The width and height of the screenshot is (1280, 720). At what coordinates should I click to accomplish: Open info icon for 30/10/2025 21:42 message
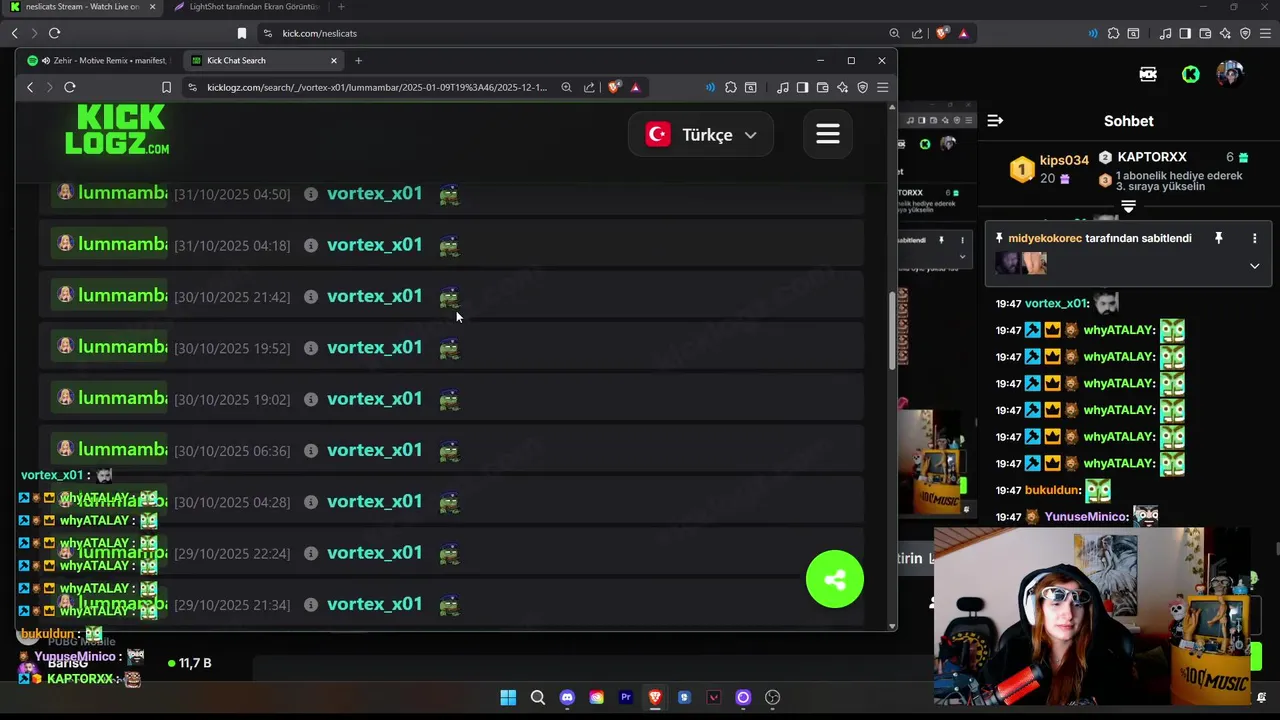[311, 296]
